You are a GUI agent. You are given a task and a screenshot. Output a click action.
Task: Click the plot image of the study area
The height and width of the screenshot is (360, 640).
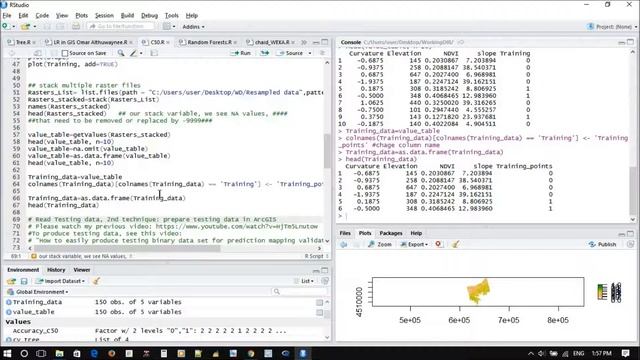(x=478, y=291)
